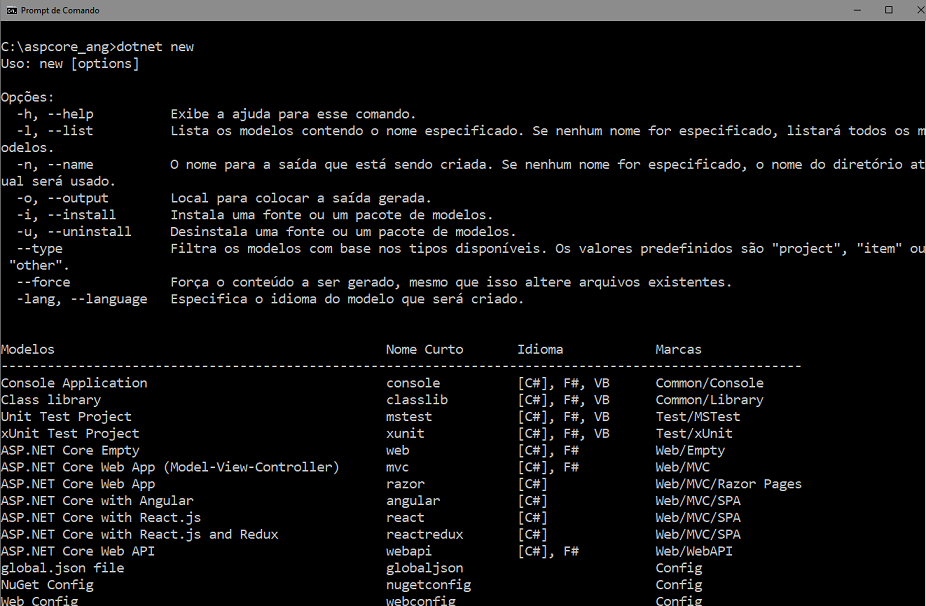Click 'Exibe a ajuda para esse comando.' description
926x606 pixels.
[x=294, y=114]
